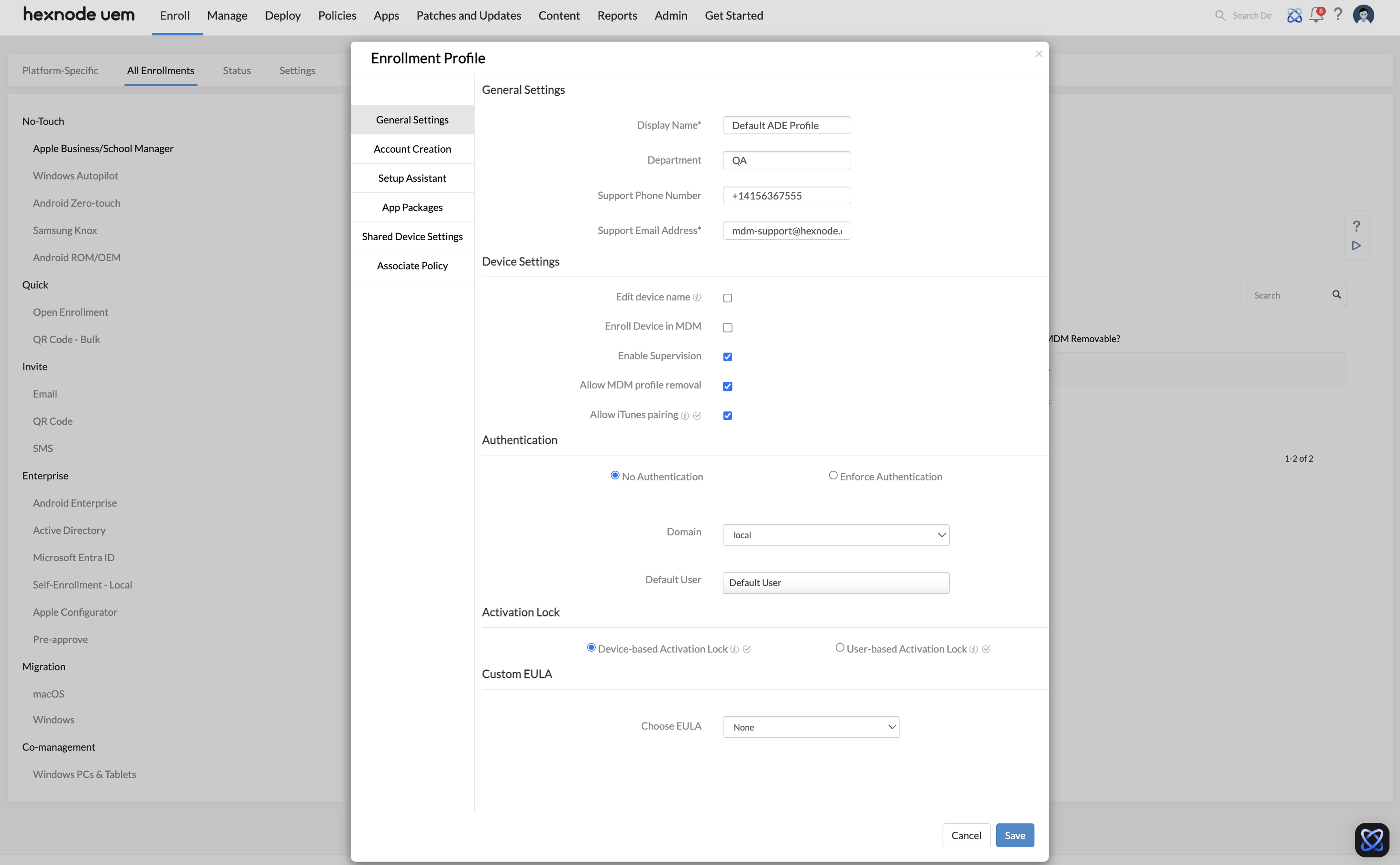
Task: Open Apple Business/School Manager
Action: click(x=103, y=148)
